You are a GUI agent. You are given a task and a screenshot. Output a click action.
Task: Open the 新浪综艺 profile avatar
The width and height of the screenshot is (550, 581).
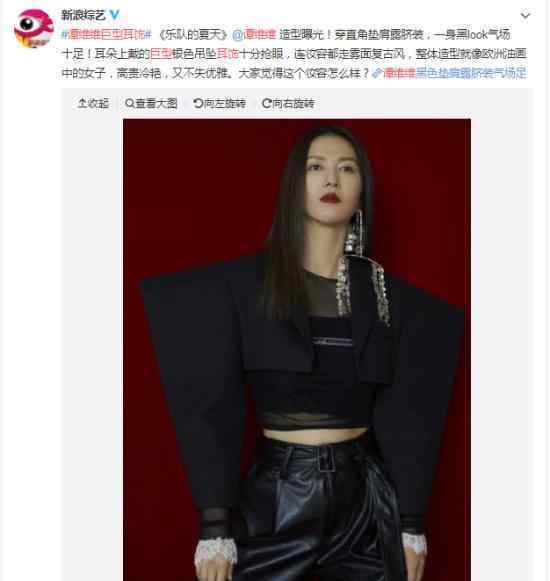click(x=34, y=29)
